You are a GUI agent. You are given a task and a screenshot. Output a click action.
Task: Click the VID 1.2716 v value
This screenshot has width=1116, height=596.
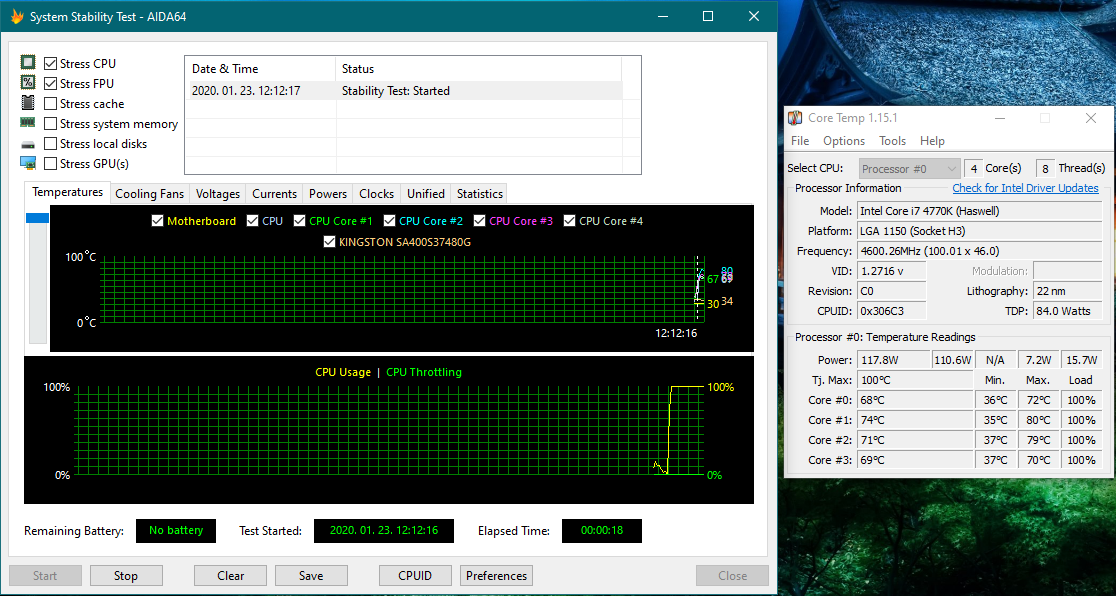click(x=892, y=271)
